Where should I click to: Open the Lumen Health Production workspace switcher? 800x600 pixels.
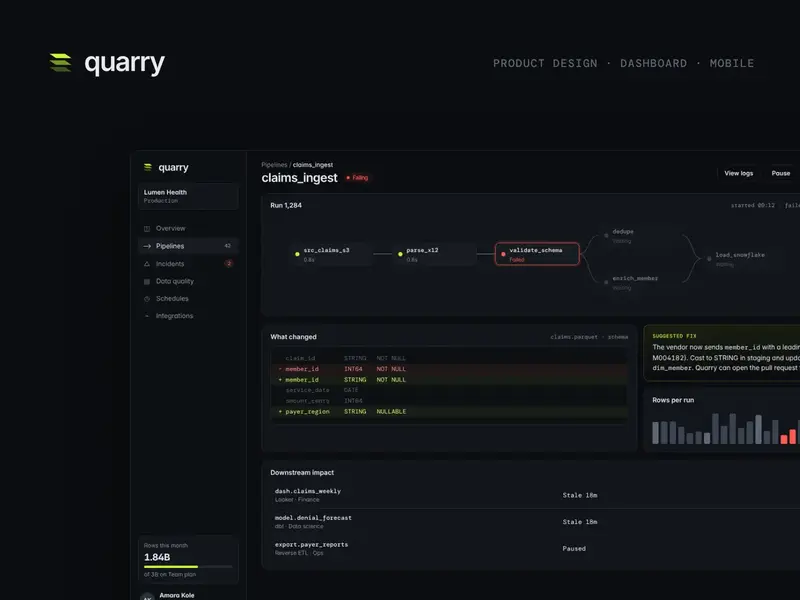point(188,196)
